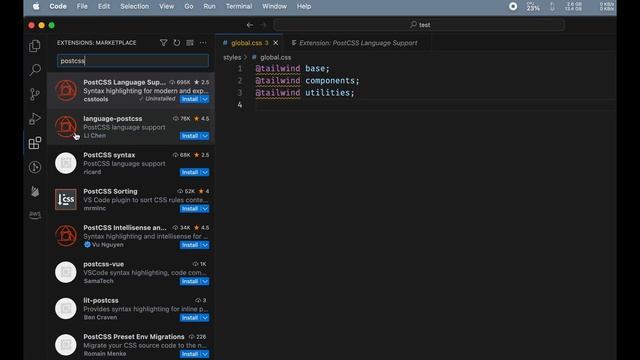Open the Run and Debug view

pos(35,118)
